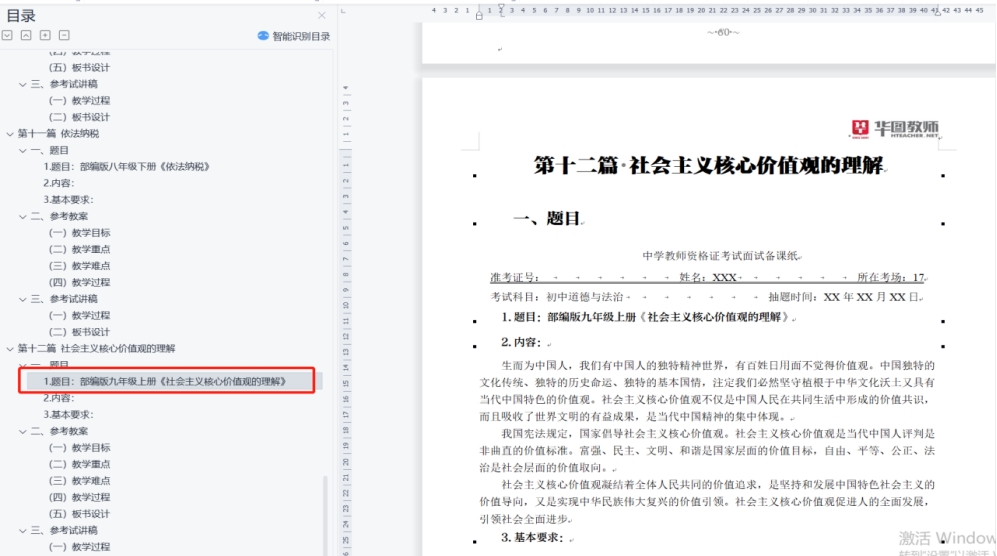Image resolution: width=997 pixels, height=556 pixels.
Task: Click the collapse-all up-chevron icon in 目录 toolbar
Action: tap(27, 35)
